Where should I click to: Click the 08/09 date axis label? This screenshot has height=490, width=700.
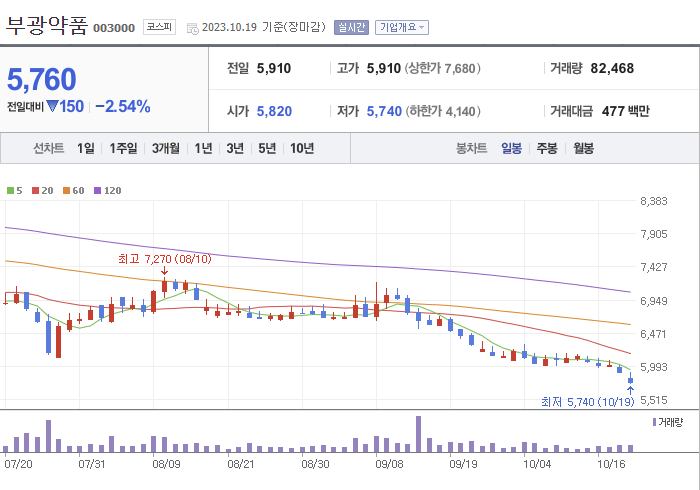166,464
